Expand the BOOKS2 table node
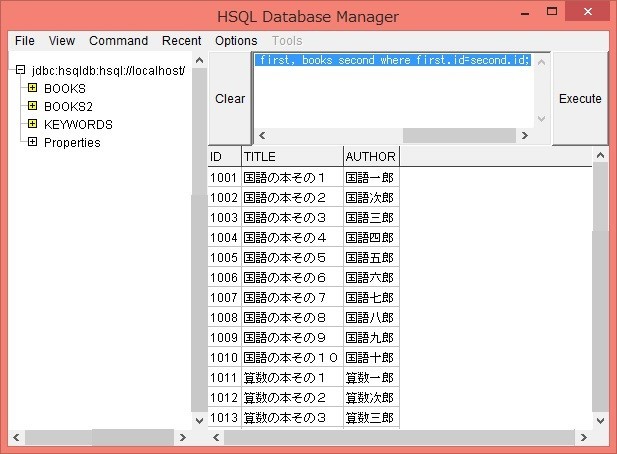 [33, 106]
